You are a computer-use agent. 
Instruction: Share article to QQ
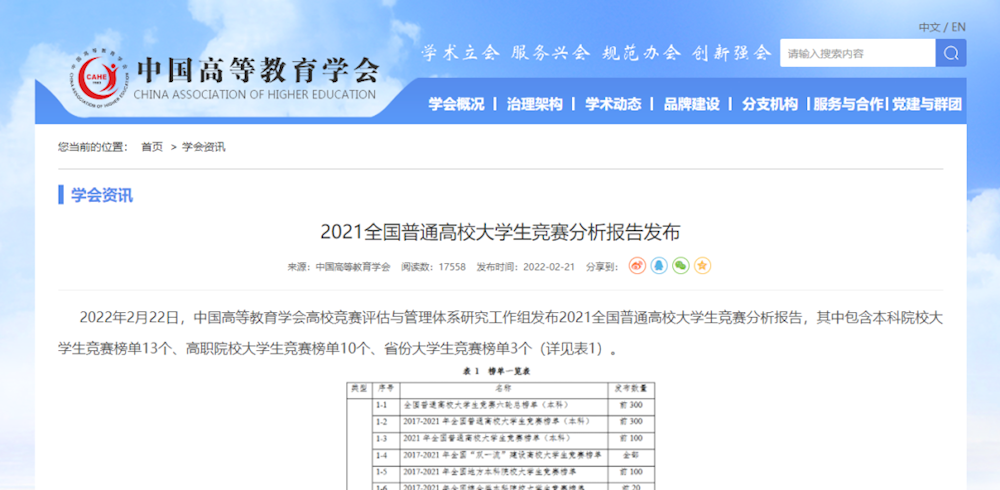tap(659, 266)
